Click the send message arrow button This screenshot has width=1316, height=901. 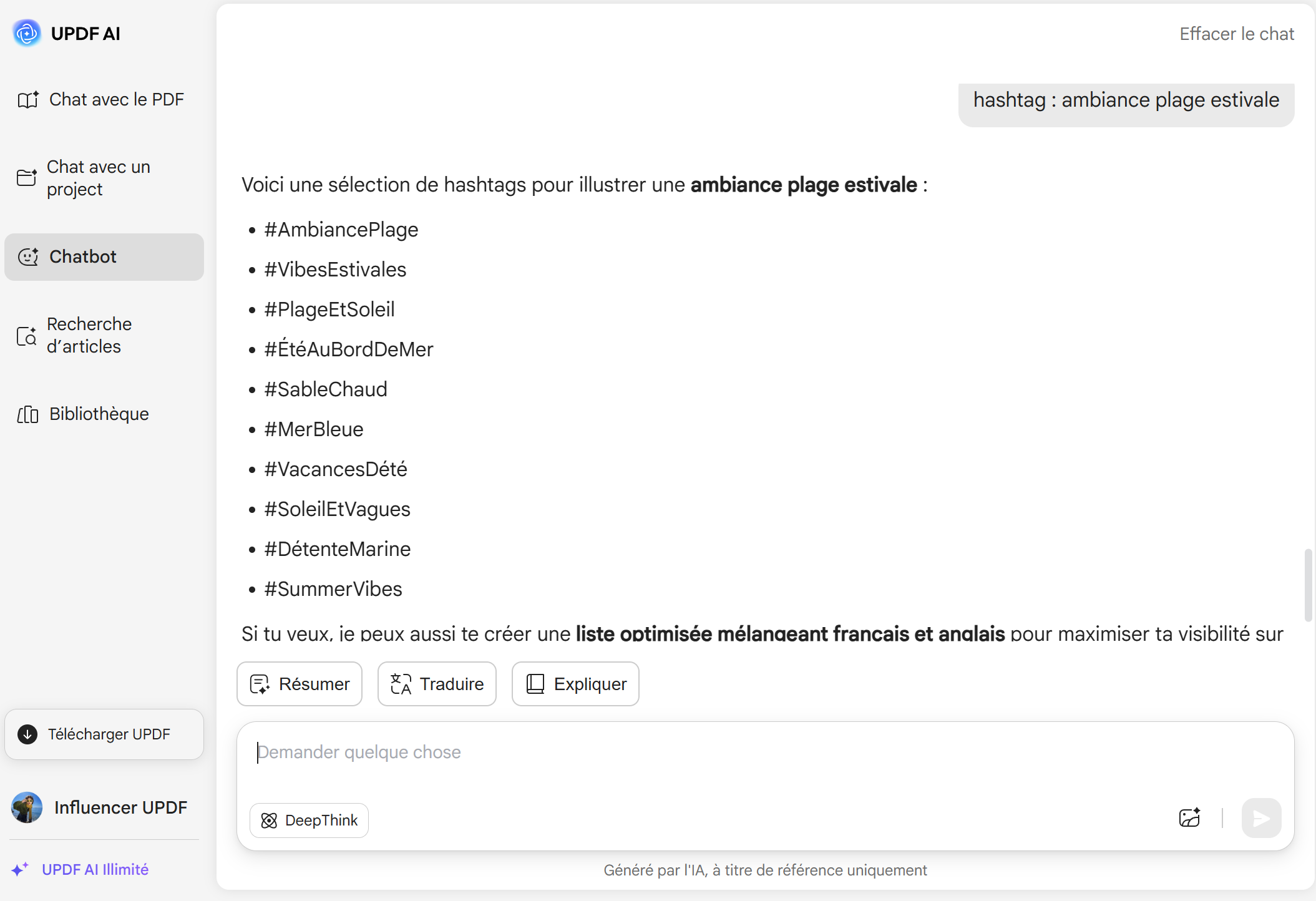(x=1261, y=818)
